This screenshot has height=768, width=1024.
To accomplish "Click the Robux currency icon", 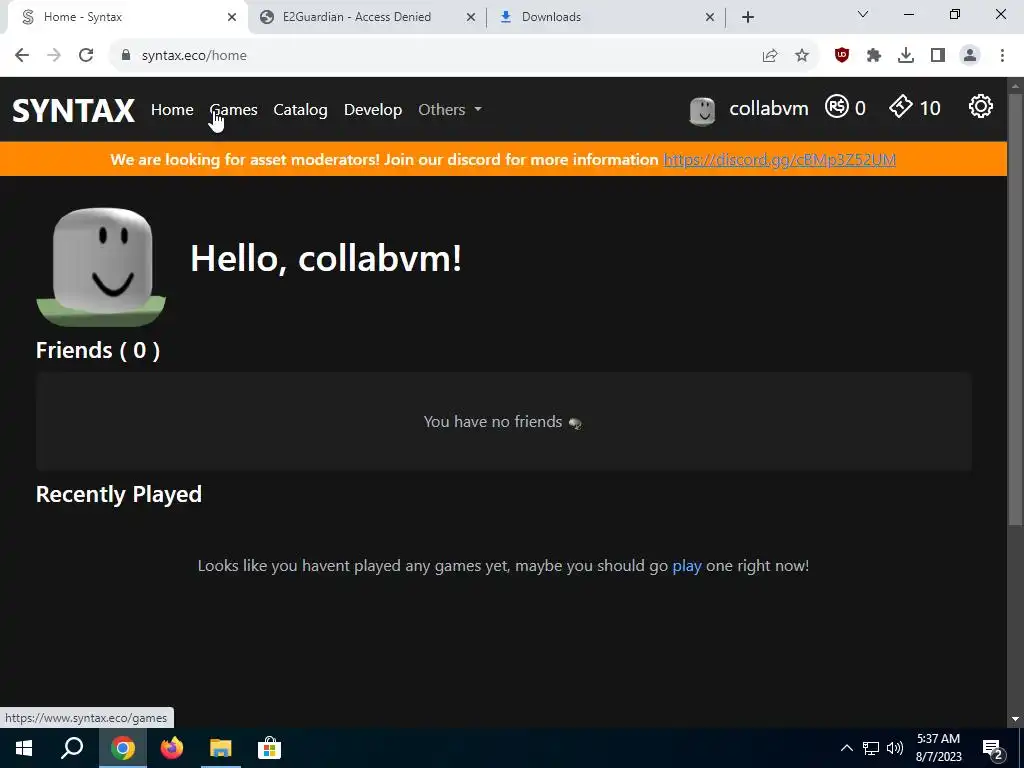I will pos(837,106).
